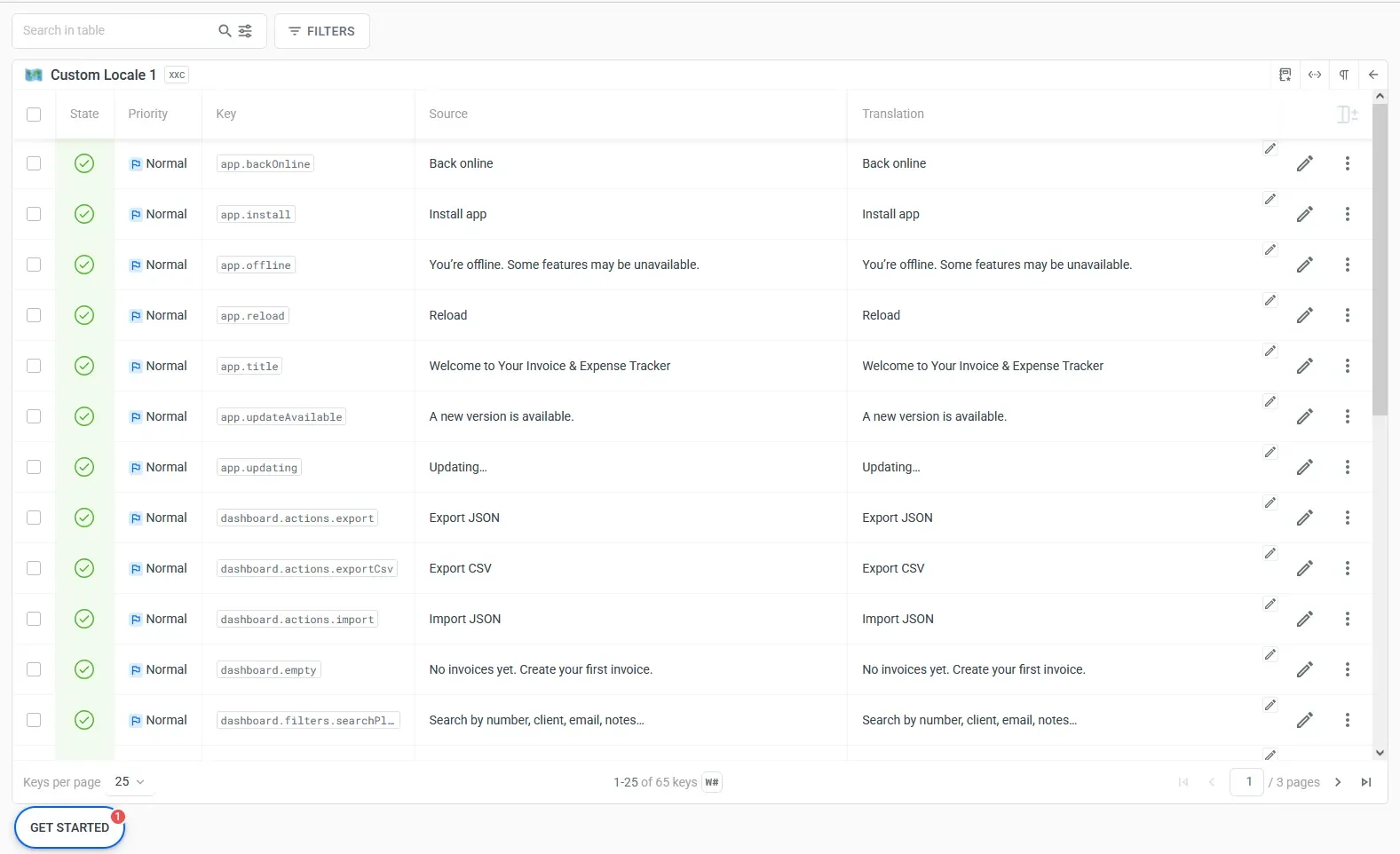Open Normal priority selector for app.updating
The width and height of the screenshot is (1400, 854).
tap(158, 467)
